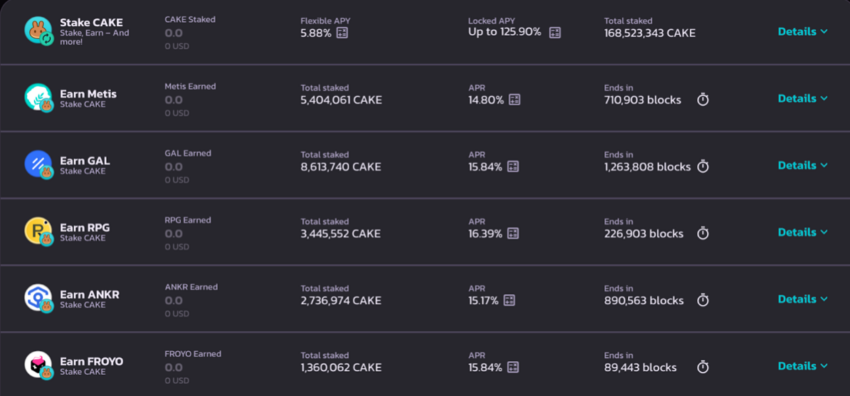Click ROI calculator icon next to 14.80% APR
This screenshot has height=396, width=850.
point(514,100)
